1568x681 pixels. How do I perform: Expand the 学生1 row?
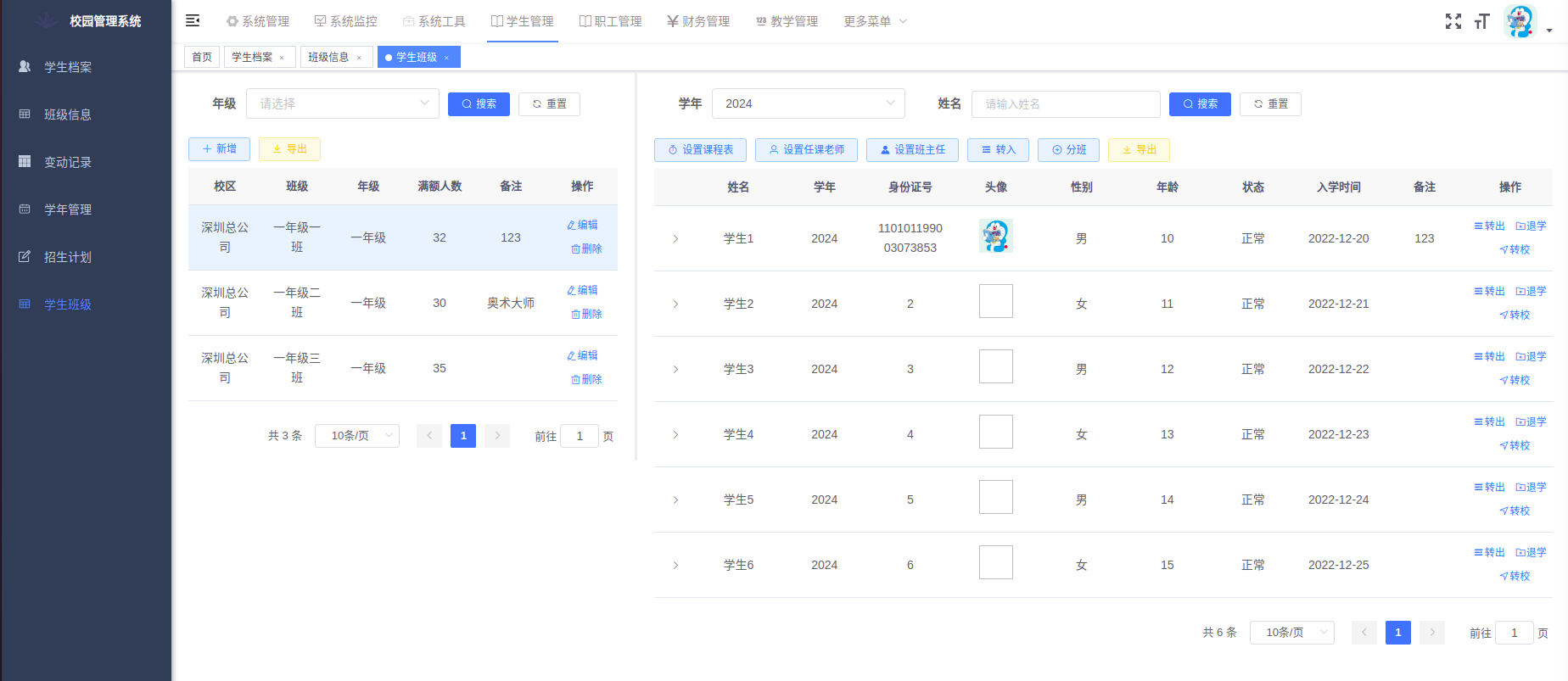(675, 239)
